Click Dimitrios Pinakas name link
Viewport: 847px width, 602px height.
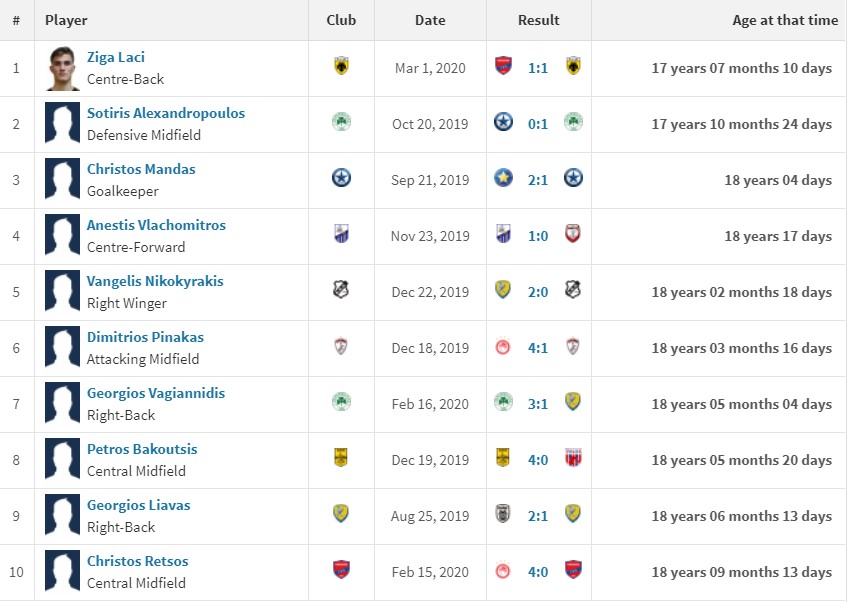click(145, 337)
